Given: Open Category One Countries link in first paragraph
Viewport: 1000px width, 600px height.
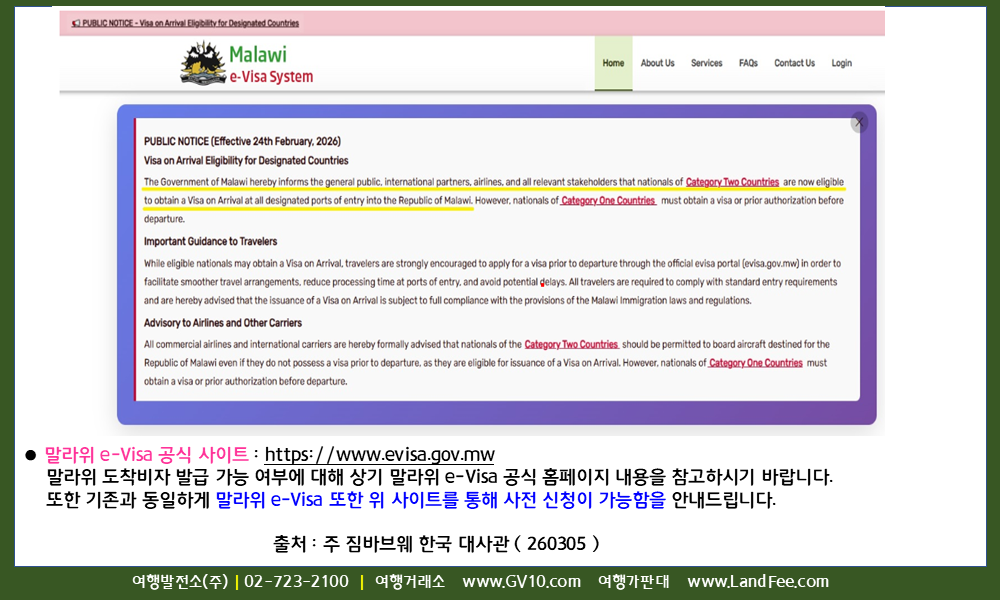Looking at the screenshot, I should click(x=608, y=201).
